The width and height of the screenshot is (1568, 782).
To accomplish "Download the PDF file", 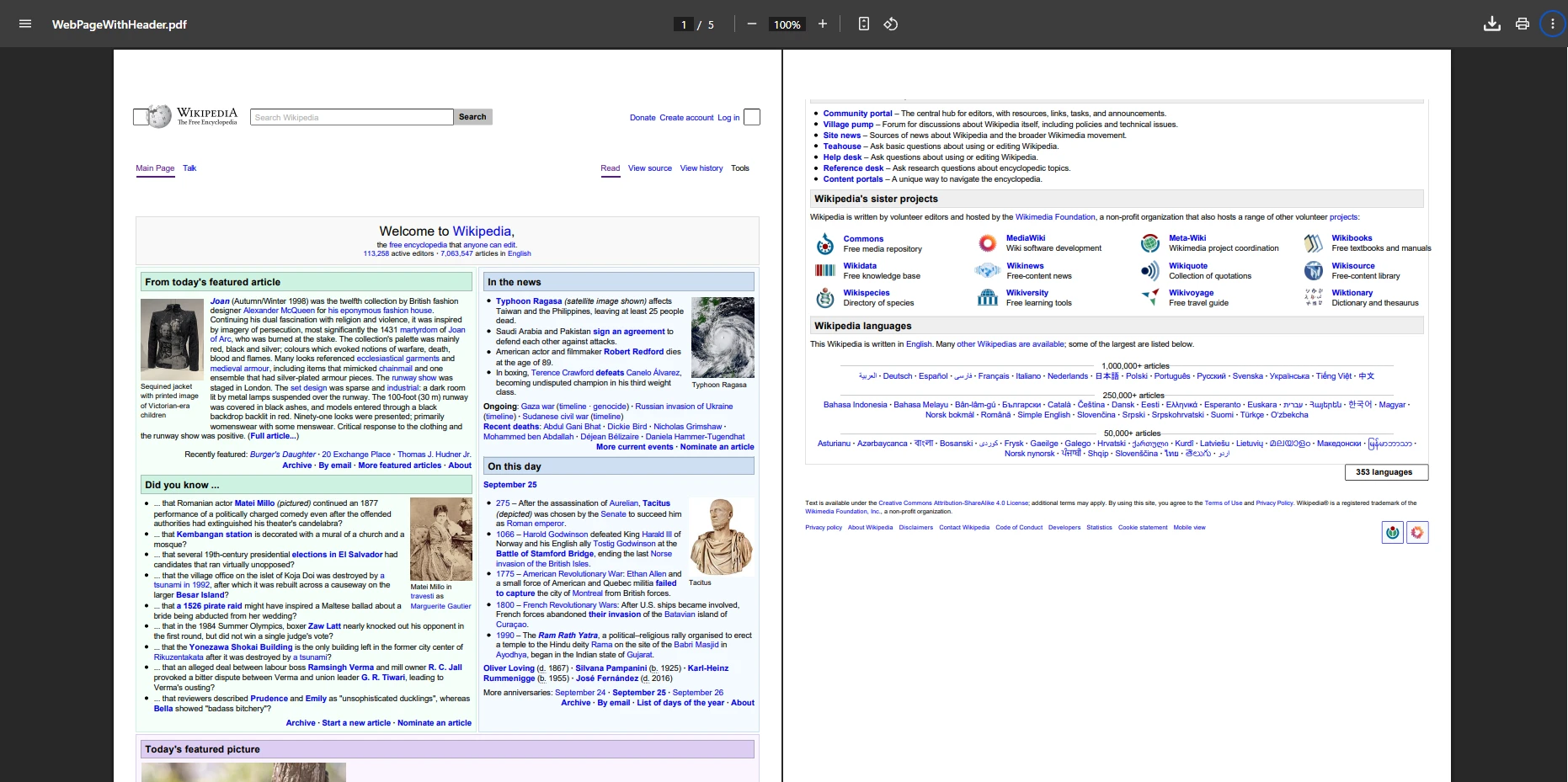I will (1491, 24).
